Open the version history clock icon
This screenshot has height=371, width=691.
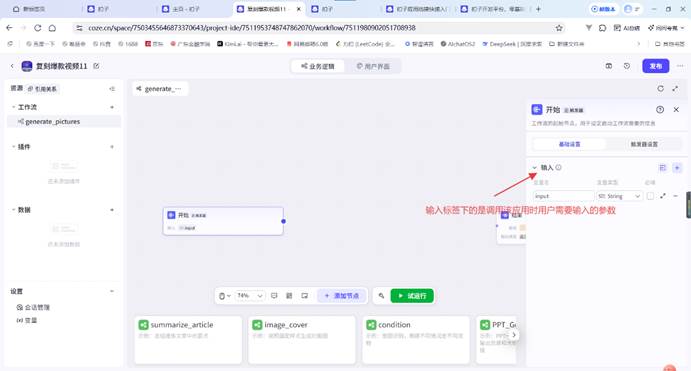pos(627,66)
